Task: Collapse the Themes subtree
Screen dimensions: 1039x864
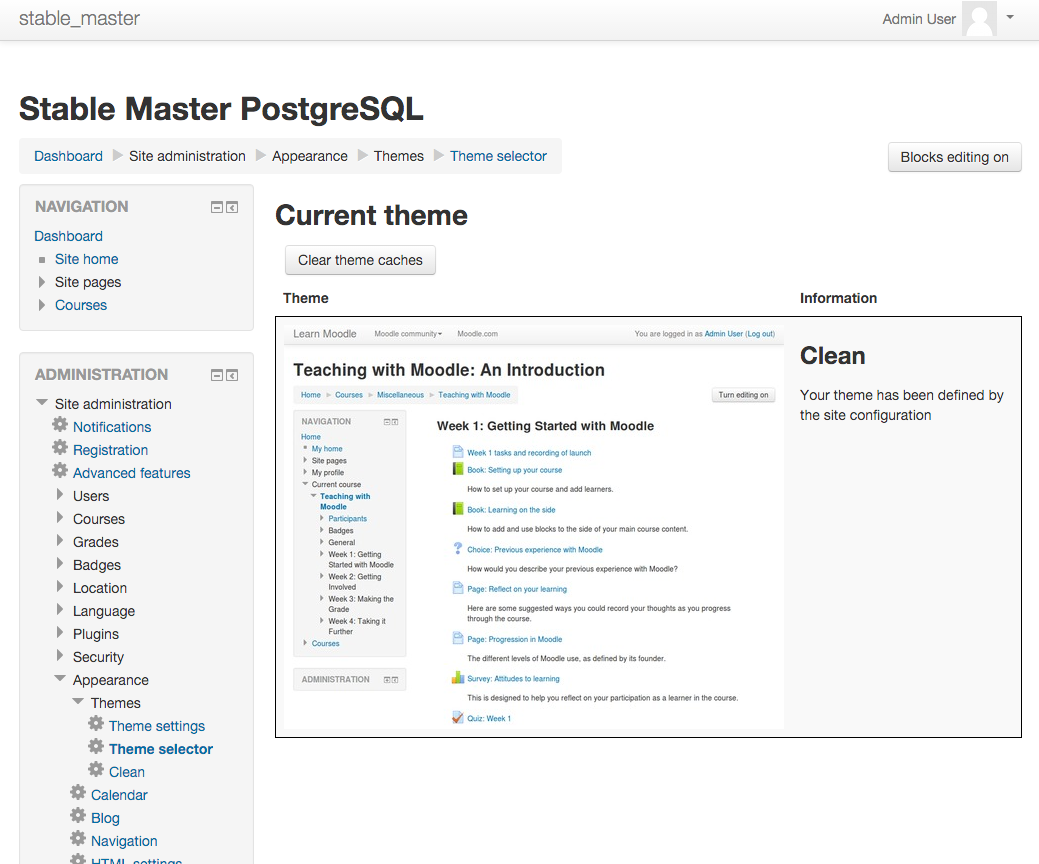Action: (78, 702)
